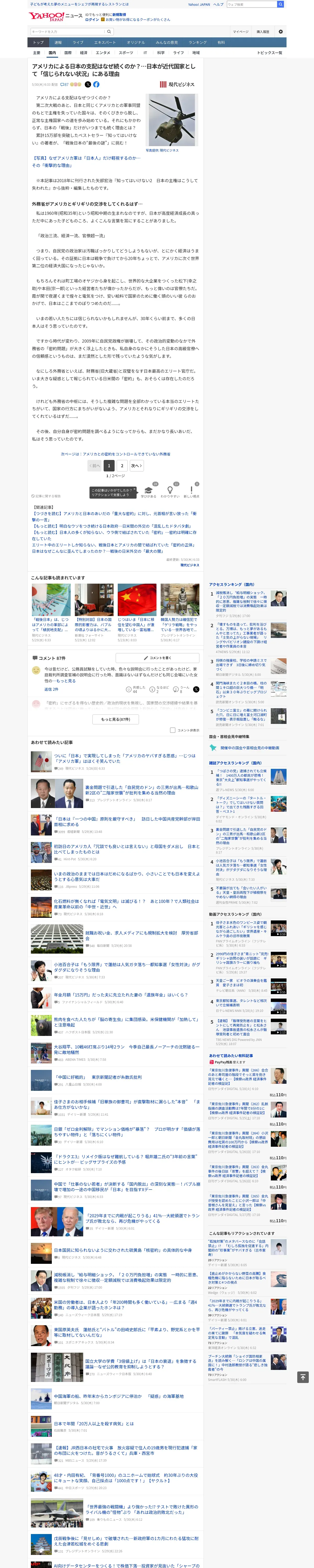Share first comment on X icon
Screen dimensions: 314x1568
click(196, 690)
